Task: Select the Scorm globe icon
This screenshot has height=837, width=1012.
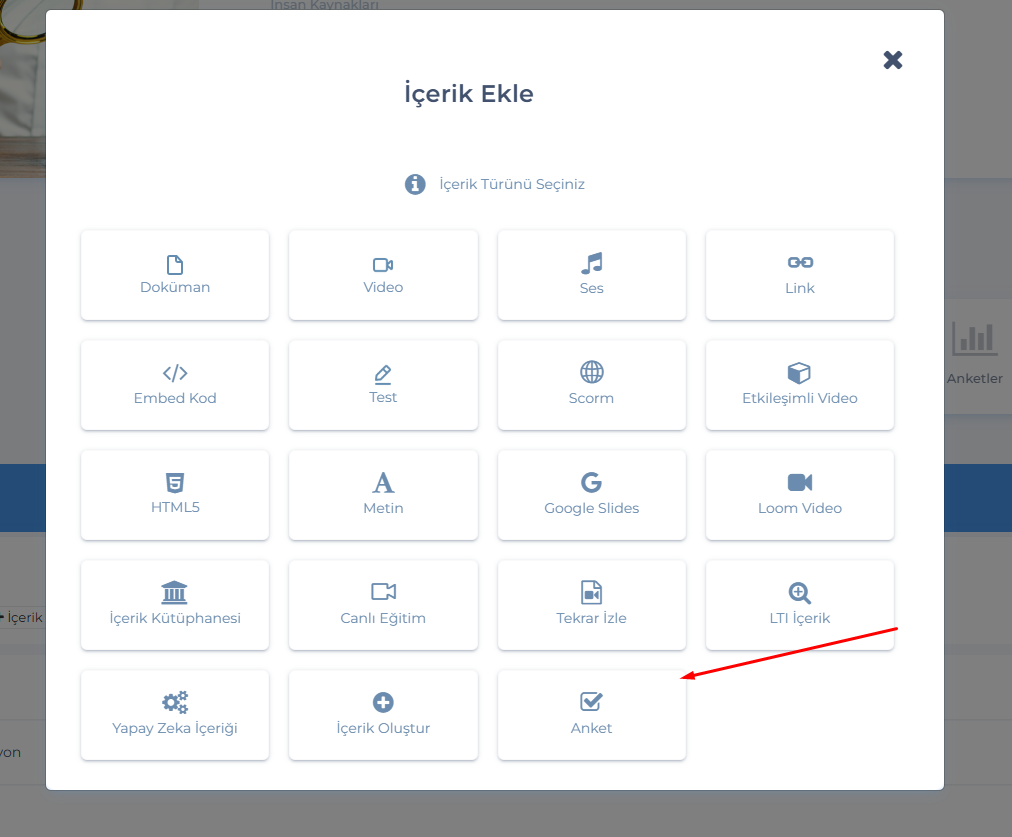Action: coord(592,373)
